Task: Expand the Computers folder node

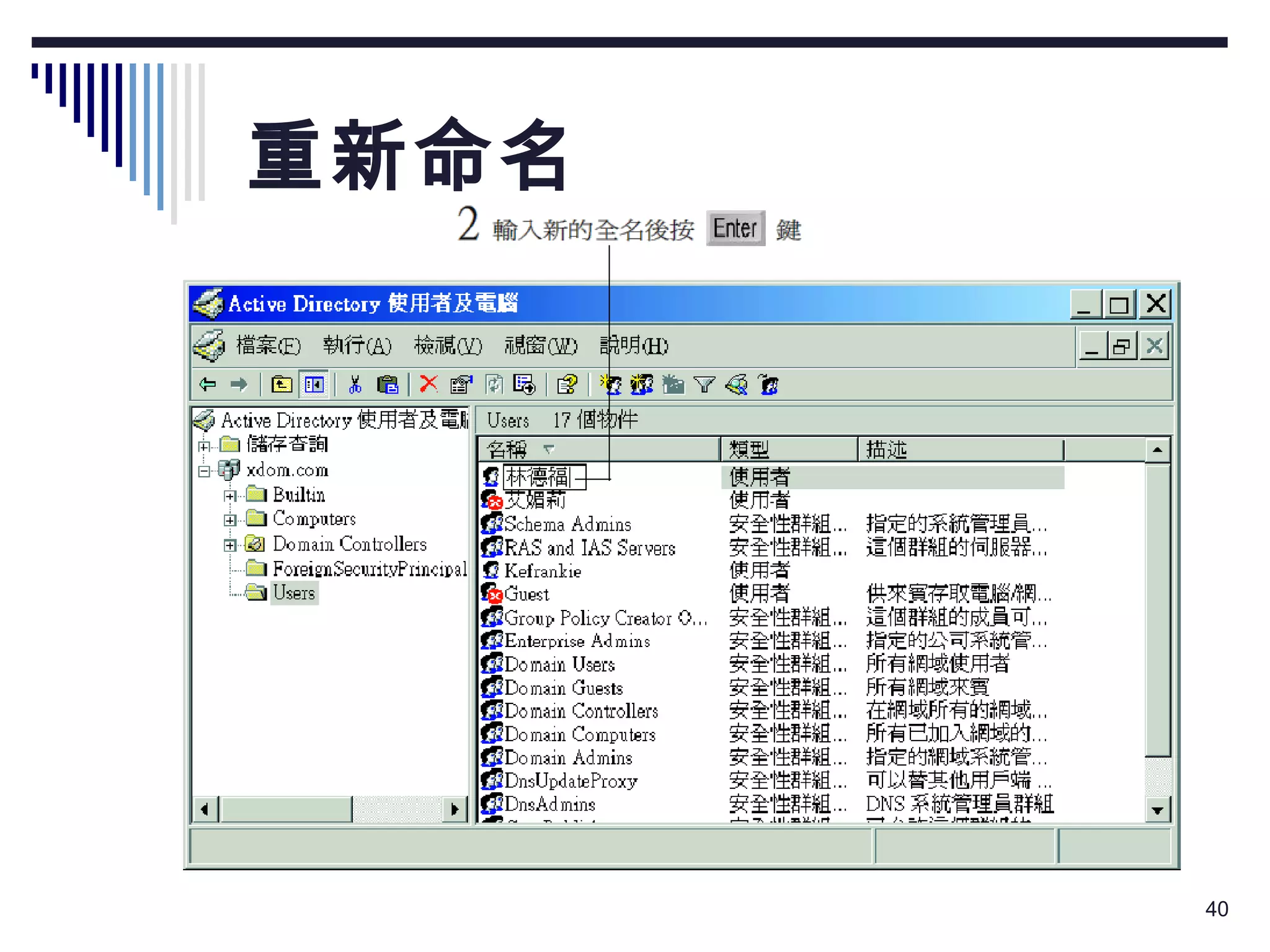Action: (230, 520)
